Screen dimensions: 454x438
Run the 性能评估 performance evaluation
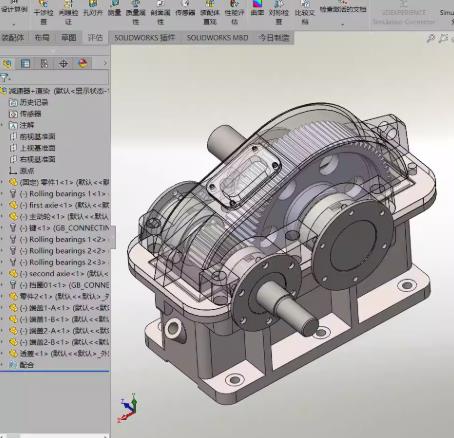pyautogui.click(x=235, y=13)
